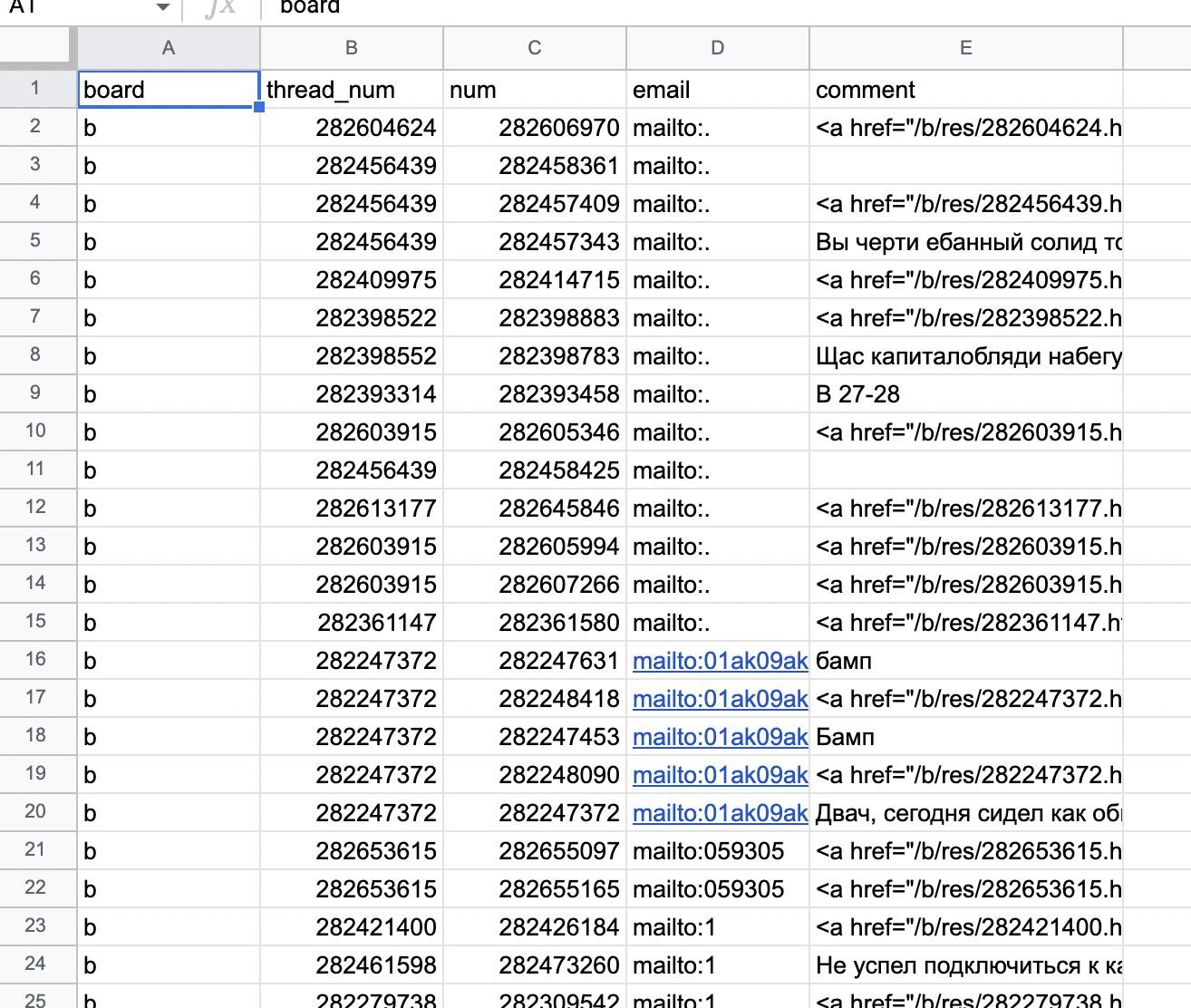
Task: Click cell with value 282248418
Action: click(x=535, y=699)
